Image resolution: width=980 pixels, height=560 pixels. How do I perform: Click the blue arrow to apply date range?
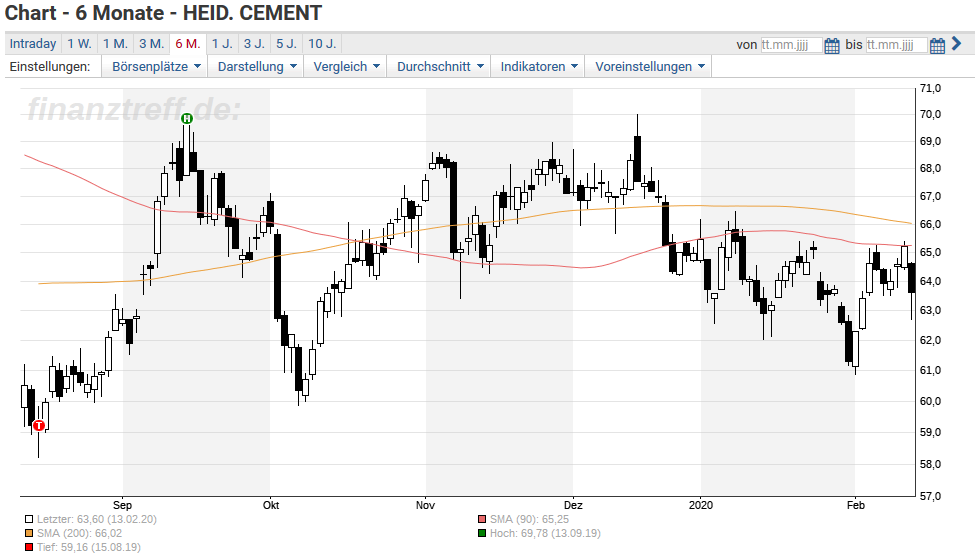(956, 43)
